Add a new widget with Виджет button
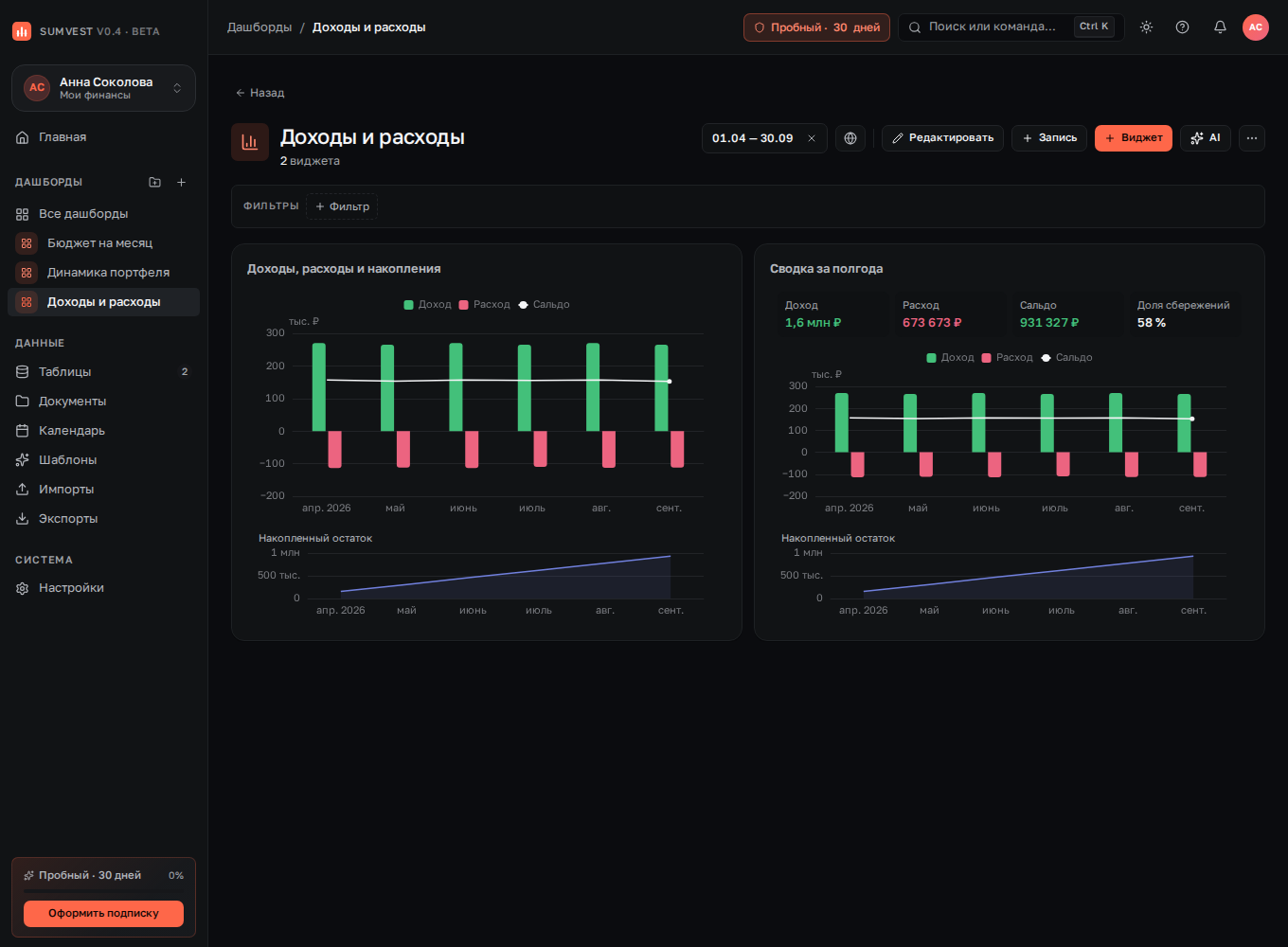 (x=1134, y=138)
